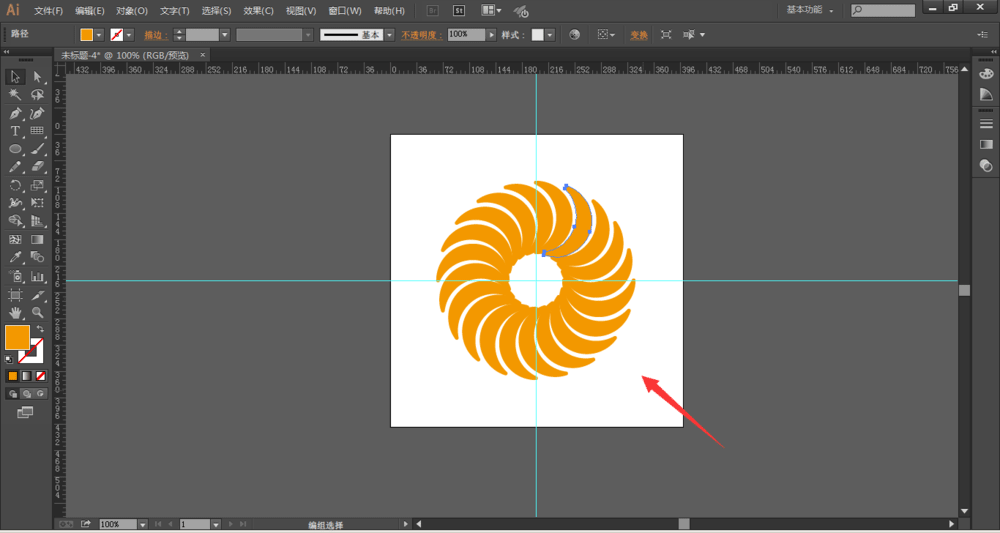Click the 不透明度 label link

(420, 35)
